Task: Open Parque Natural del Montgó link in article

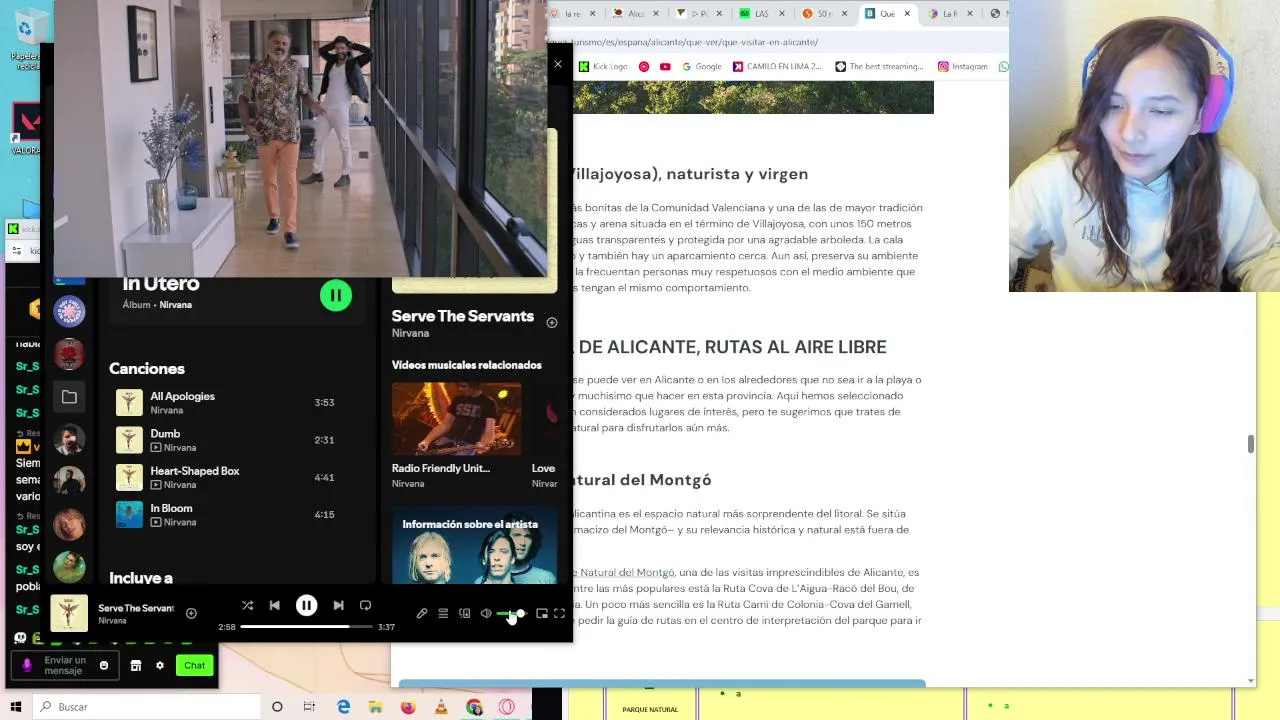Action: tap(625, 572)
